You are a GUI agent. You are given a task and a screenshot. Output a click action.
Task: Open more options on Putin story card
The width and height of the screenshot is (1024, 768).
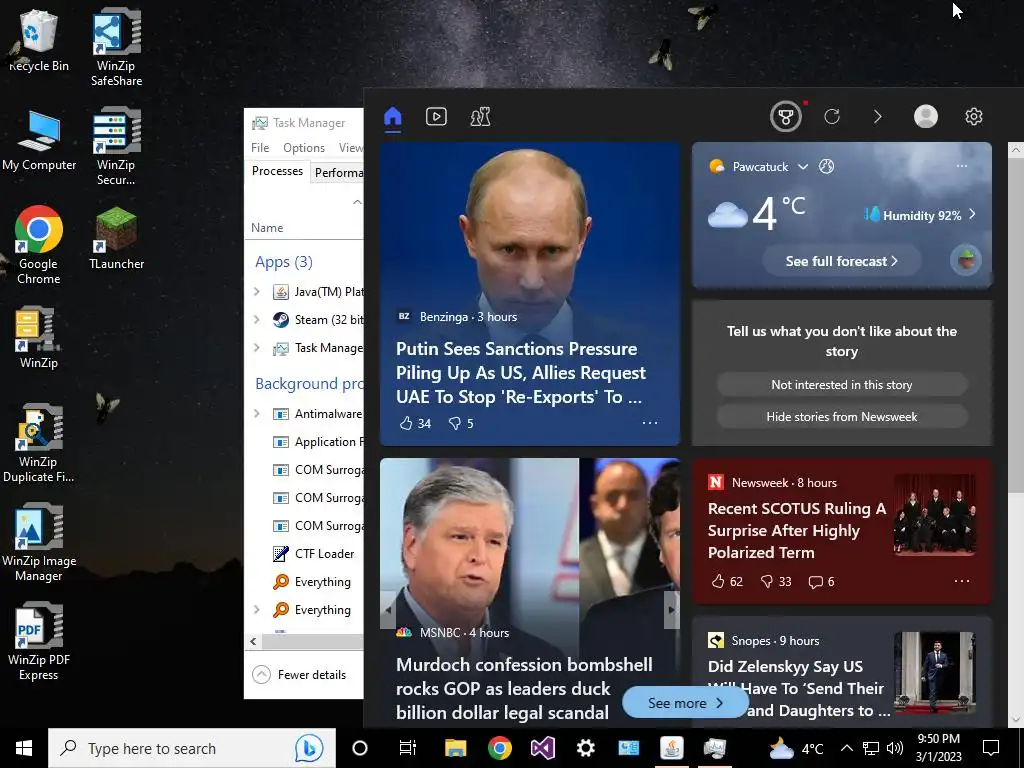(x=650, y=423)
